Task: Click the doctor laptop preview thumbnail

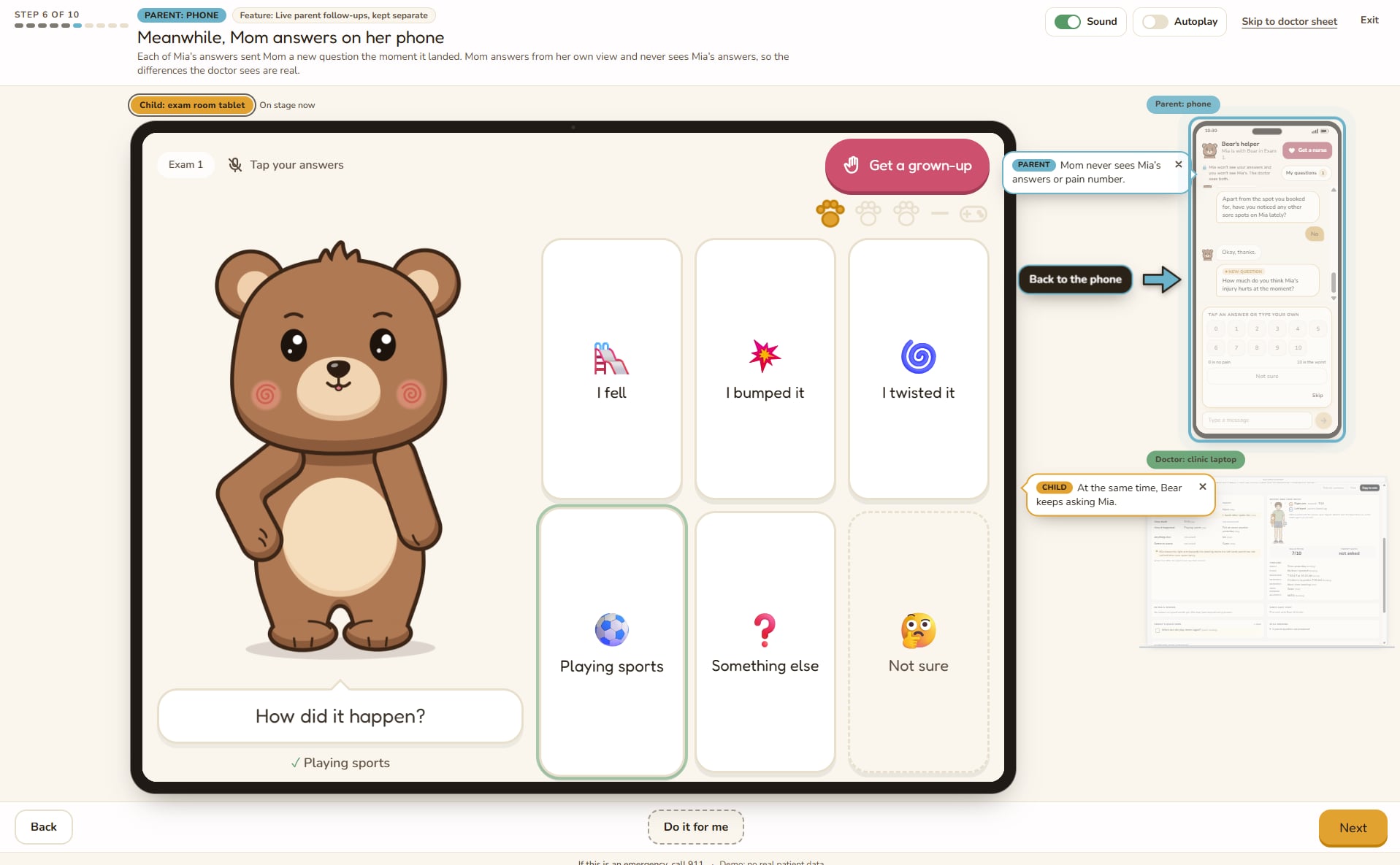Action: pos(1267,561)
